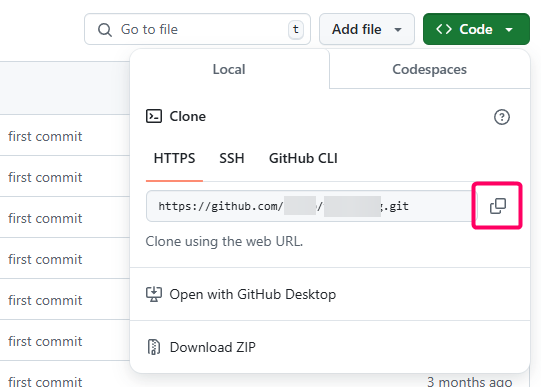Click the GitHub Desktop download icon
541x387 pixels.
[x=154, y=294]
